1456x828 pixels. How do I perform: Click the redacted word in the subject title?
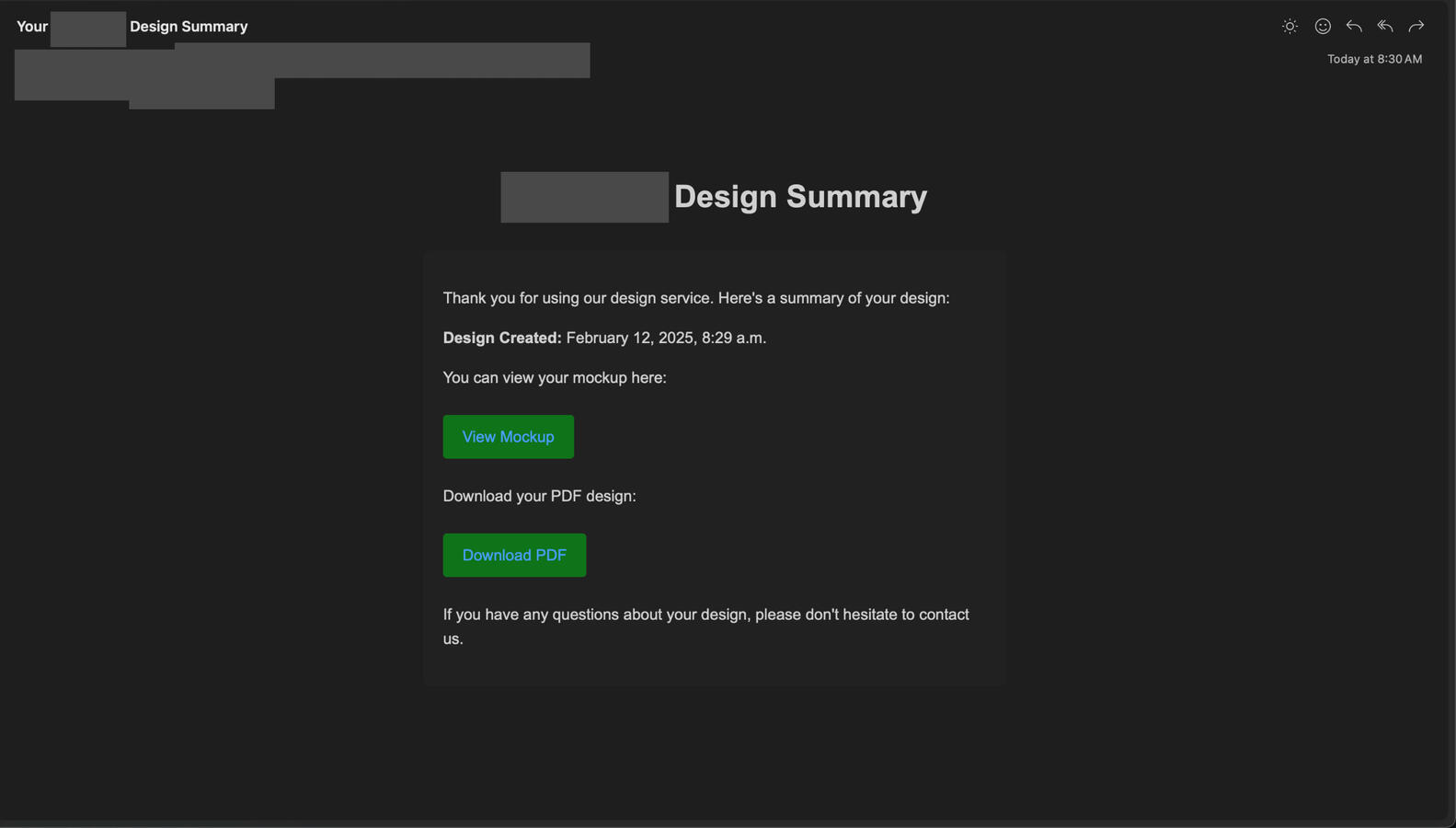[88, 29]
